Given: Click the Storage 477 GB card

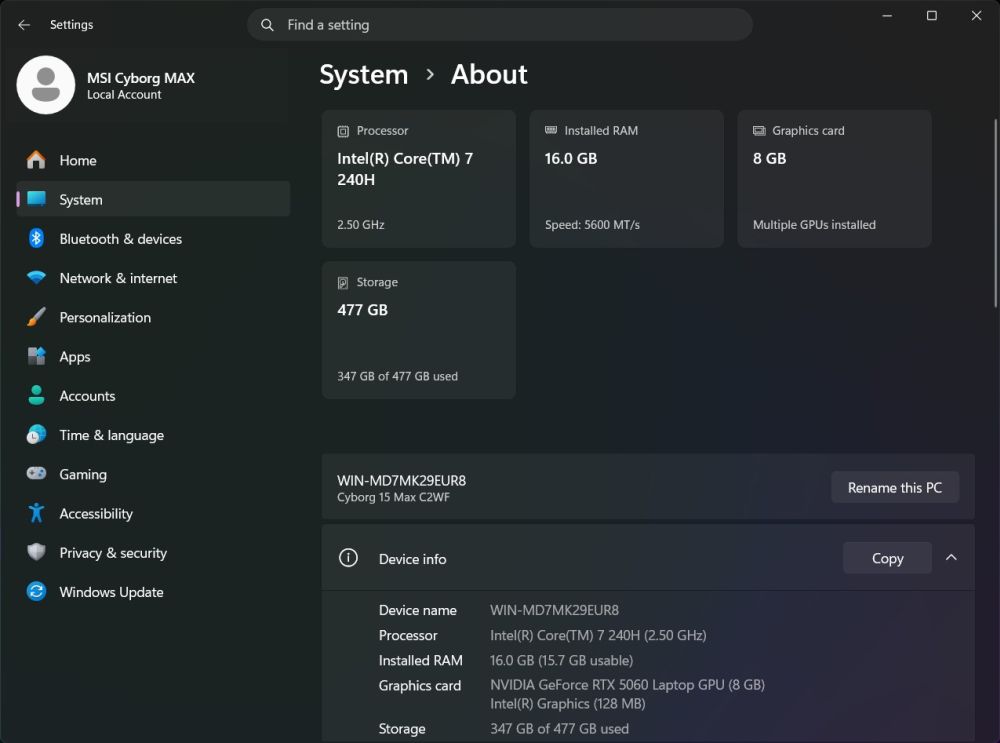Looking at the screenshot, I should coord(418,330).
